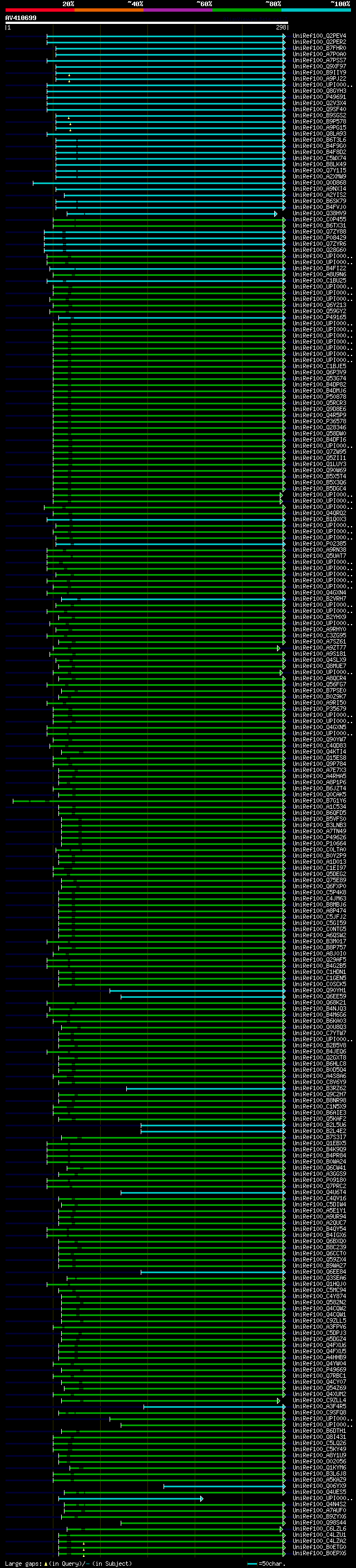
Task: Select the UniRef100_P49691 label
Action: (x=319, y=97)
